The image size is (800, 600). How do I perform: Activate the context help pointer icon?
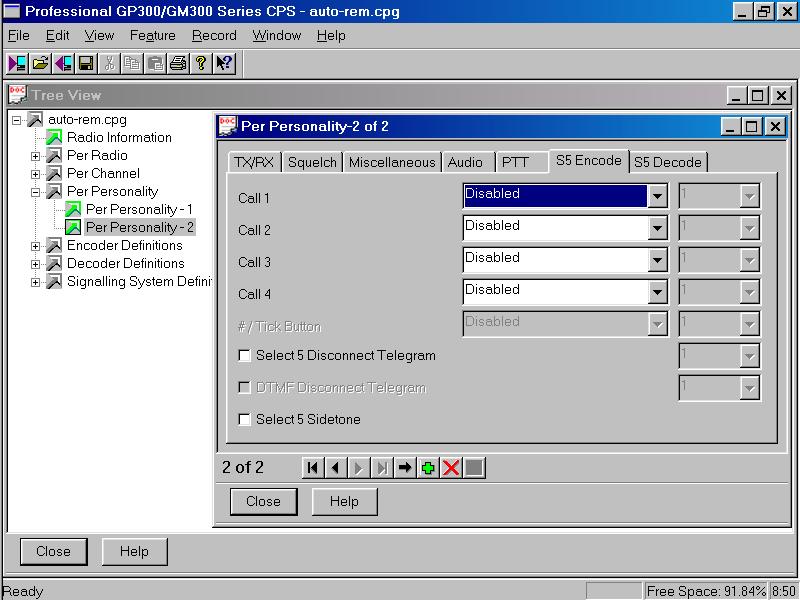tap(224, 63)
